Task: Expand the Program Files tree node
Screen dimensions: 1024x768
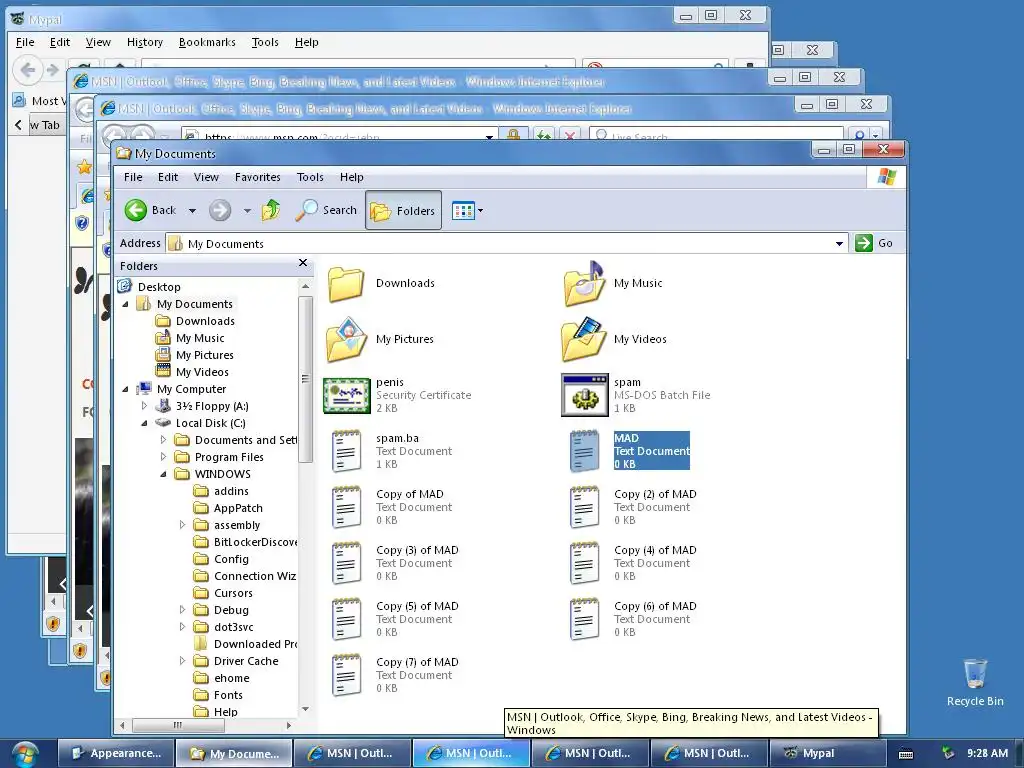Action: click(163, 457)
